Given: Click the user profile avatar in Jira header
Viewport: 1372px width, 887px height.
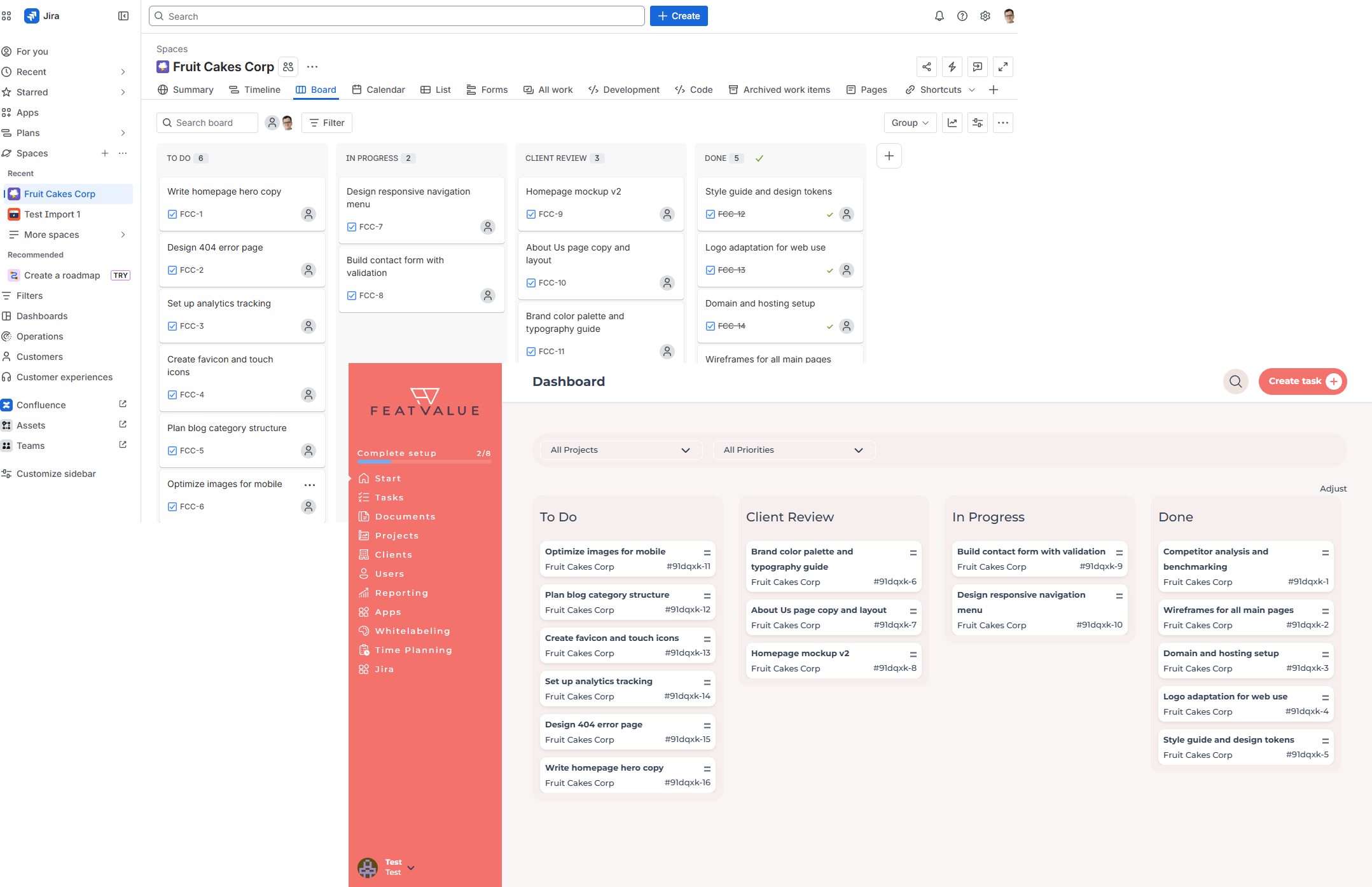Looking at the screenshot, I should (x=1009, y=16).
